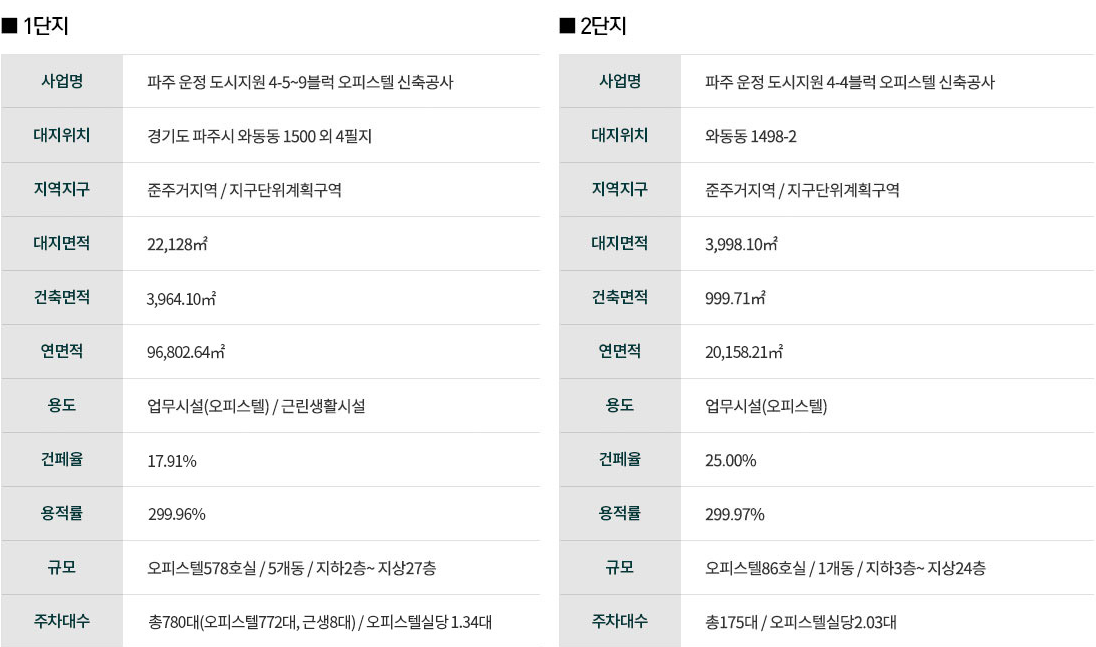The height and width of the screenshot is (647, 1096).
Task: Select the 96,802.64㎡ total floor area
Action: tap(186, 351)
